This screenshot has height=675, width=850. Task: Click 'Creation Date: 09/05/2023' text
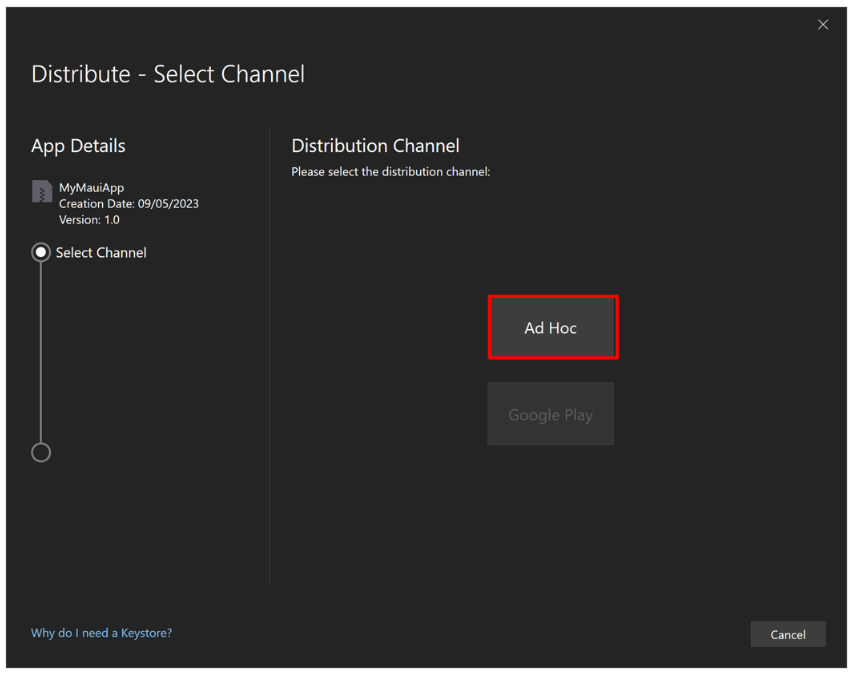click(129, 204)
